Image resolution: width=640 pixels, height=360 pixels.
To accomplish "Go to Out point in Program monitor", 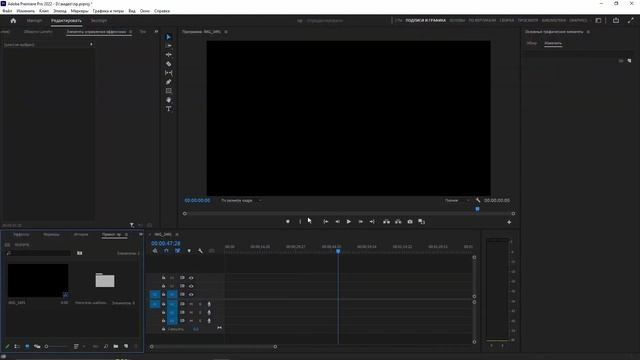I will (x=372, y=222).
